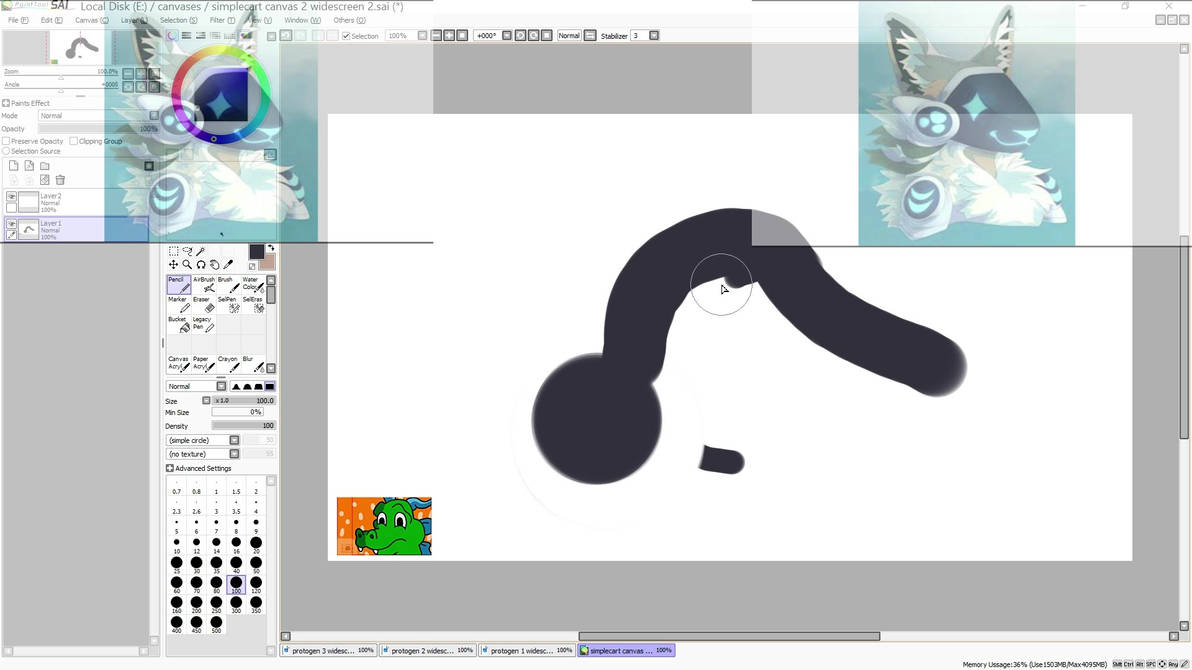The height and width of the screenshot is (670, 1192).
Task: Open the no texture dropdown
Action: (x=234, y=454)
